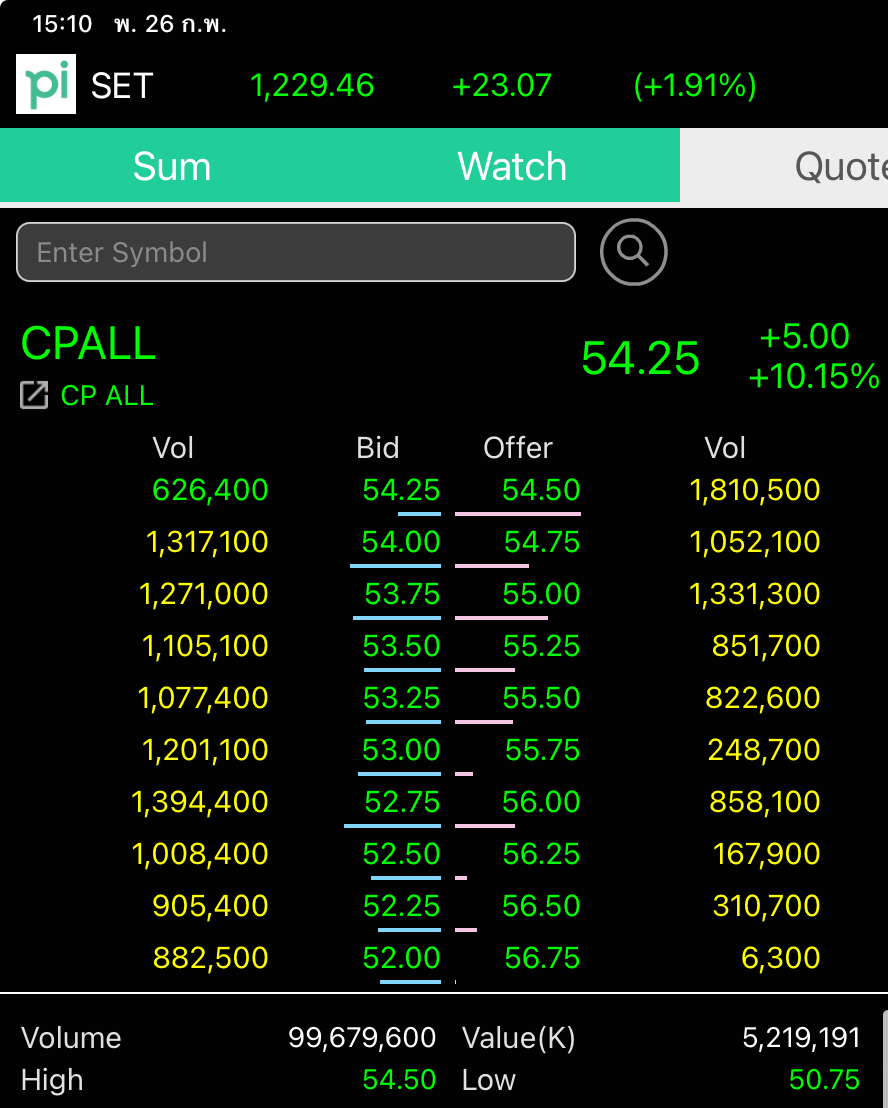Click bid volume 1,008,400
Image resolution: width=888 pixels, height=1108 pixels.
coord(200,854)
